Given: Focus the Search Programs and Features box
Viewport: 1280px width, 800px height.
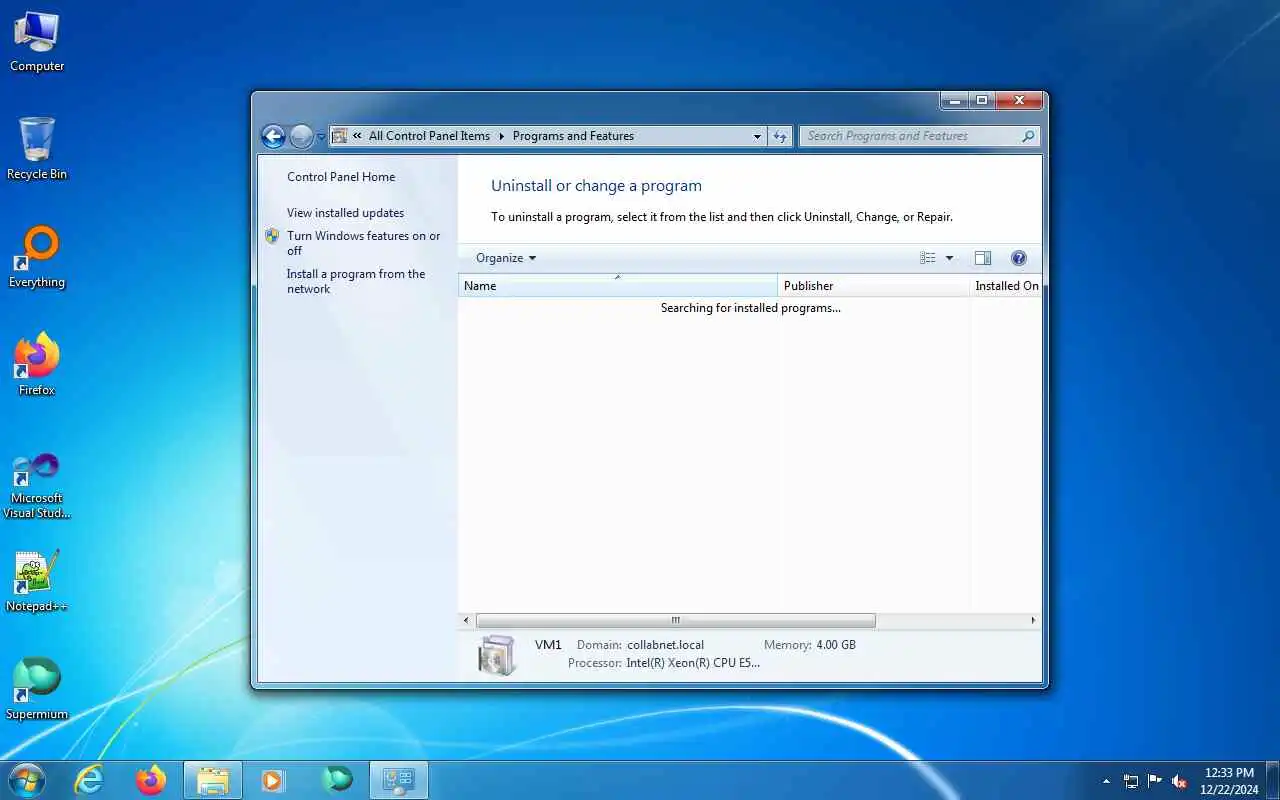Looking at the screenshot, I should pyautogui.click(x=910, y=136).
